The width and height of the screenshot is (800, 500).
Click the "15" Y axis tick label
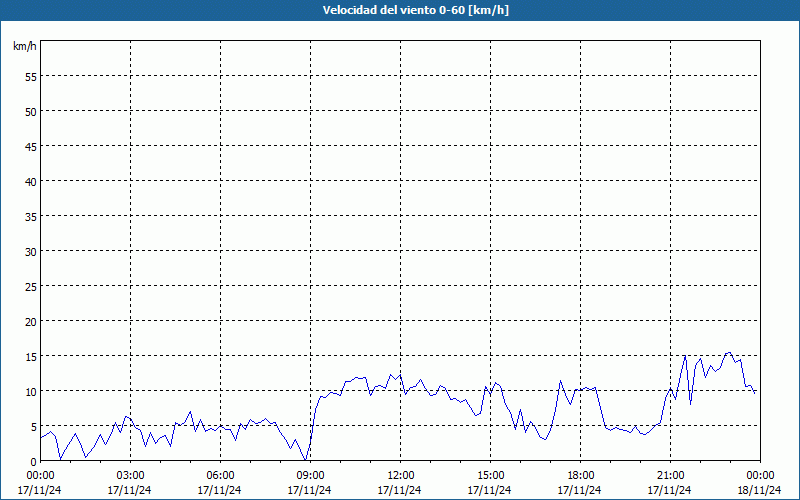tap(31, 356)
